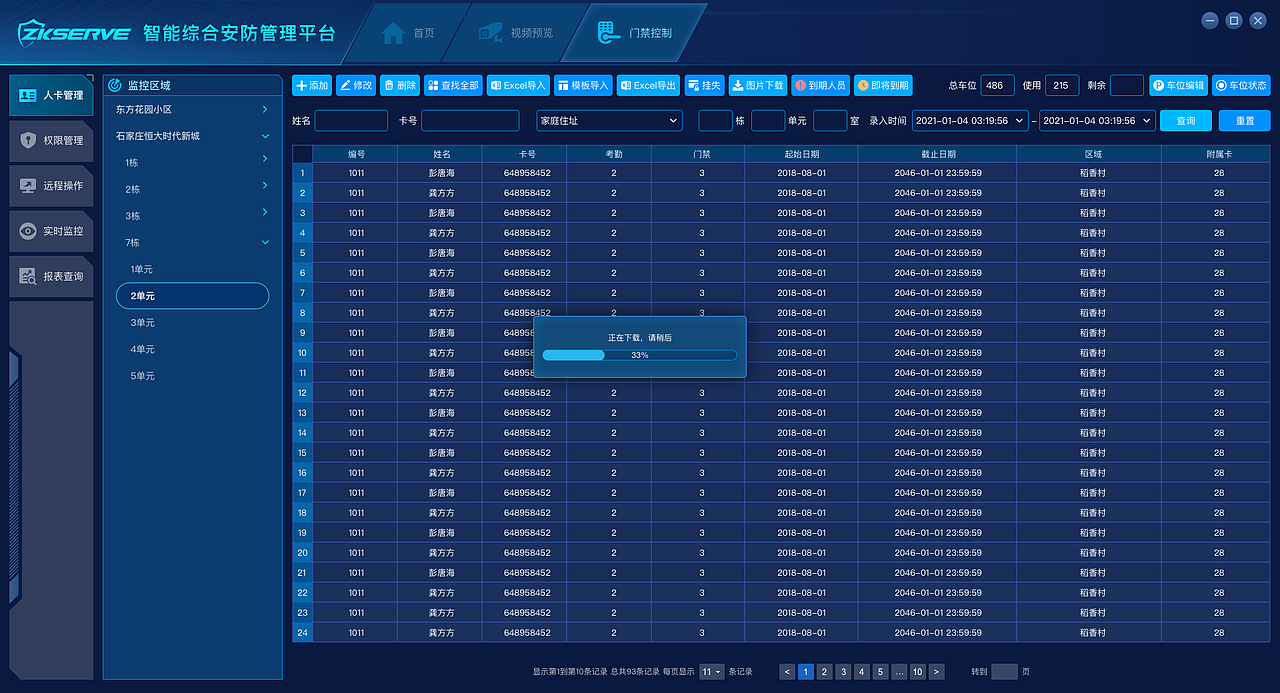The image size is (1280, 693).
Task: Expand the 东方花园小区 tree node
Action: click(265, 109)
